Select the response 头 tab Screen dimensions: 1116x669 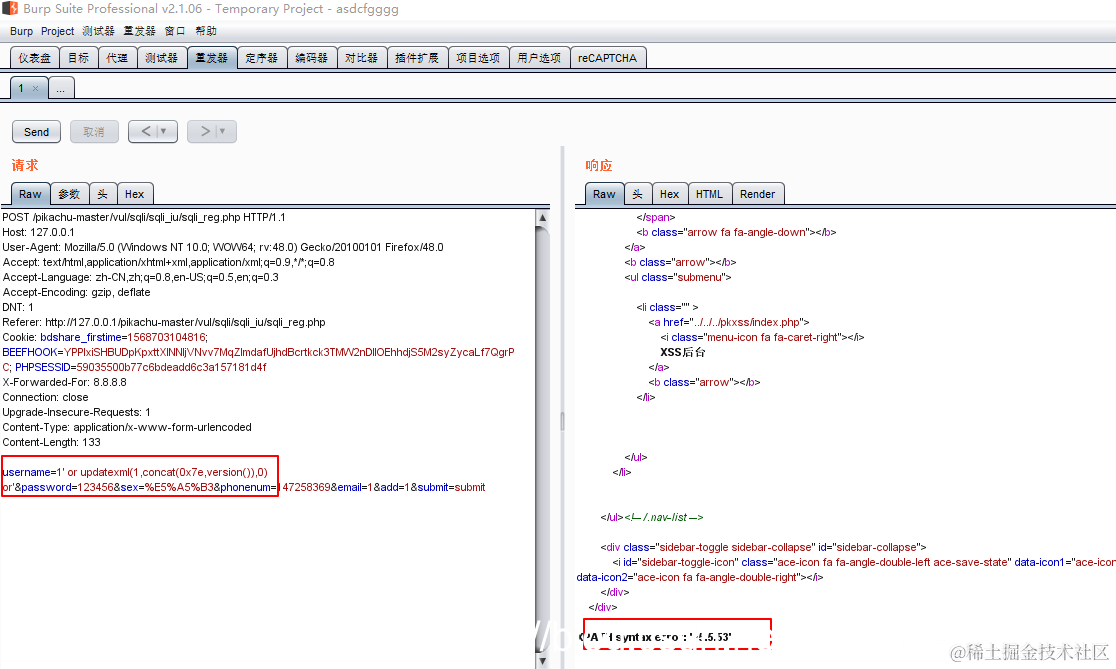pyautogui.click(x=638, y=194)
